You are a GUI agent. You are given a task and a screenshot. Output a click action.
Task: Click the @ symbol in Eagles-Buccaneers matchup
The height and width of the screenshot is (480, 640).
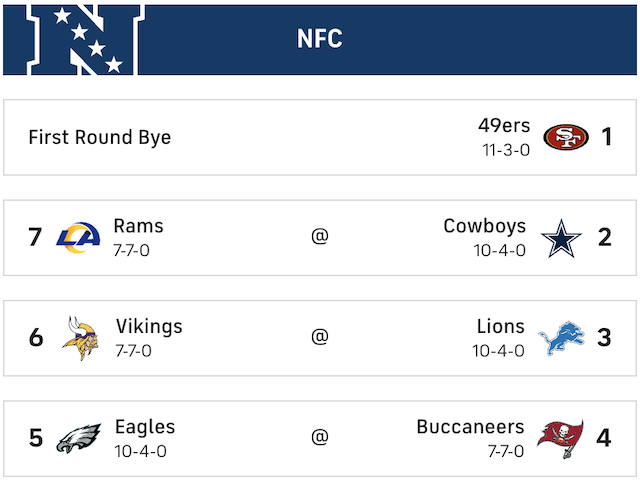320,438
